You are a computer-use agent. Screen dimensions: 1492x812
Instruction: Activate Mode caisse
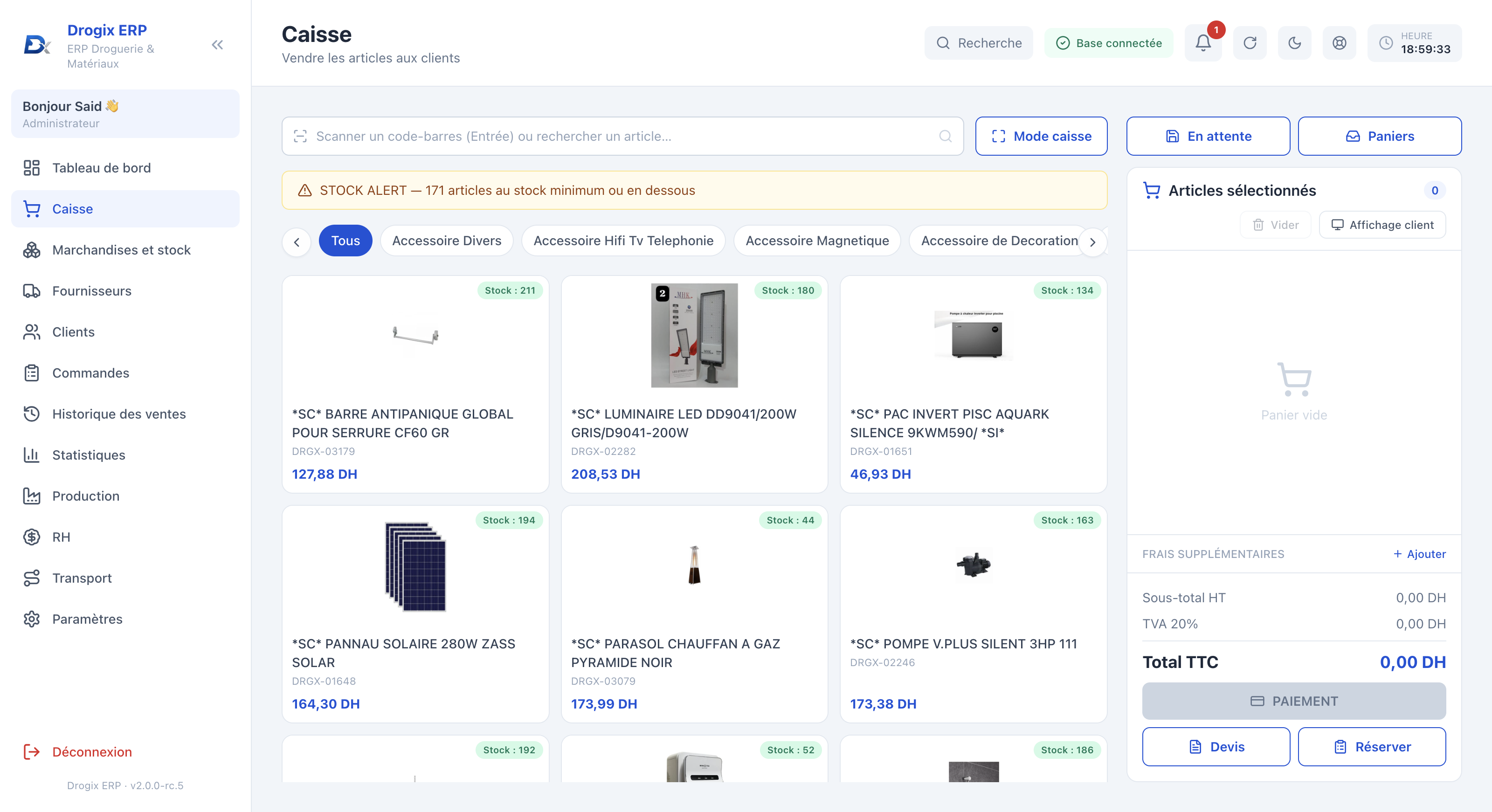pos(1041,136)
